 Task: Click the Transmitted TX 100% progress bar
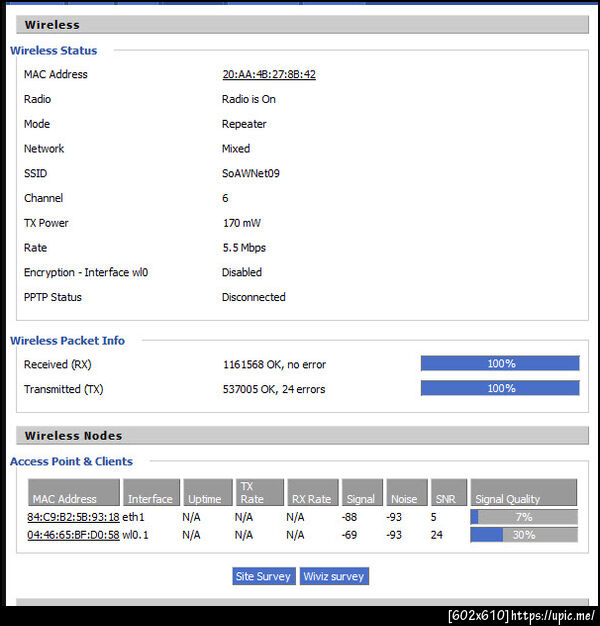(x=500, y=388)
